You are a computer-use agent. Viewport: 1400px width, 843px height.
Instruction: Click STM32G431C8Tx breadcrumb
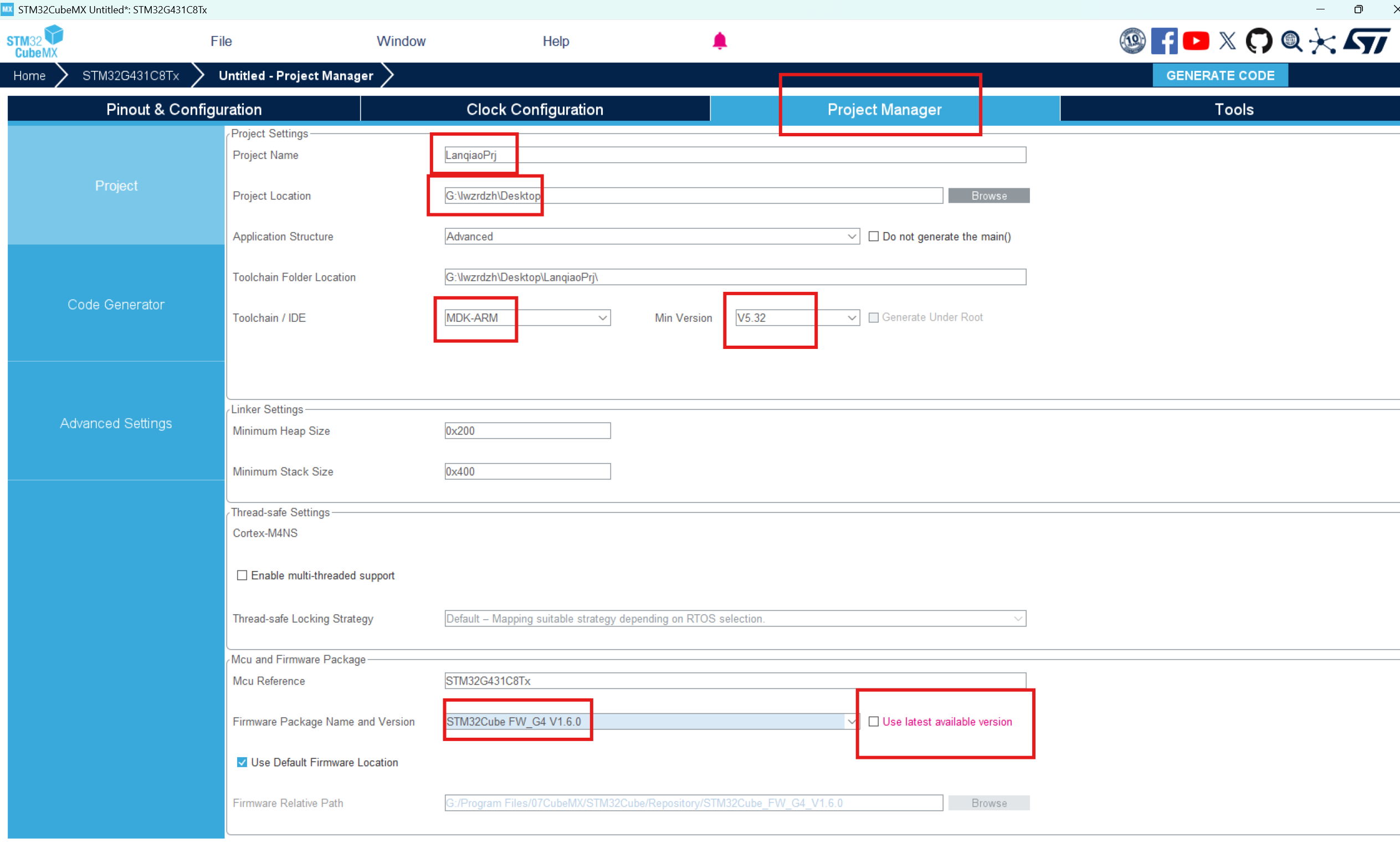pos(131,75)
